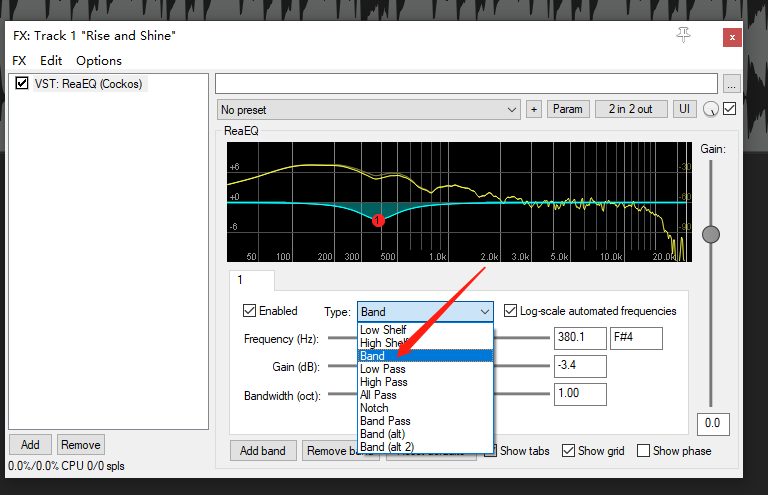The image size is (768, 495).
Task: Pin the FX window on top
Action: [684, 35]
